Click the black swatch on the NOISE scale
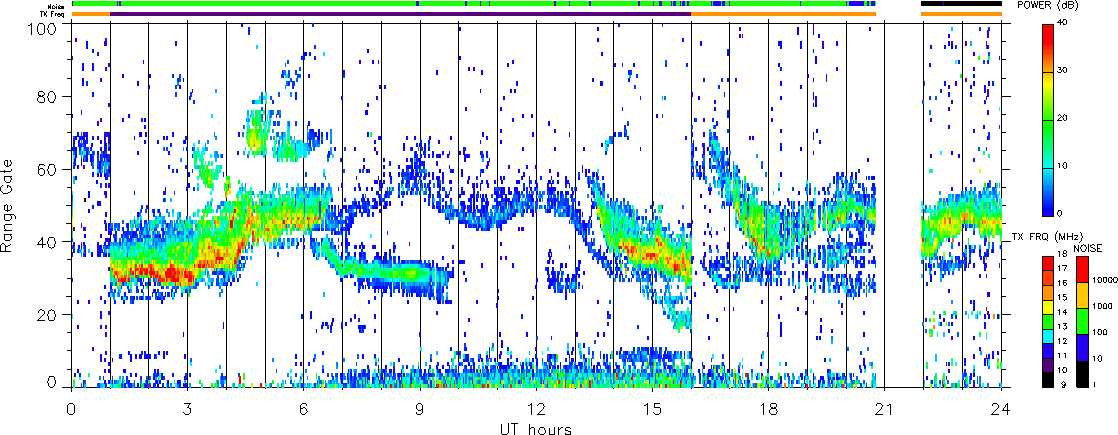The width and height of the screenshot is (1118, 435). tap(1082, 374)
